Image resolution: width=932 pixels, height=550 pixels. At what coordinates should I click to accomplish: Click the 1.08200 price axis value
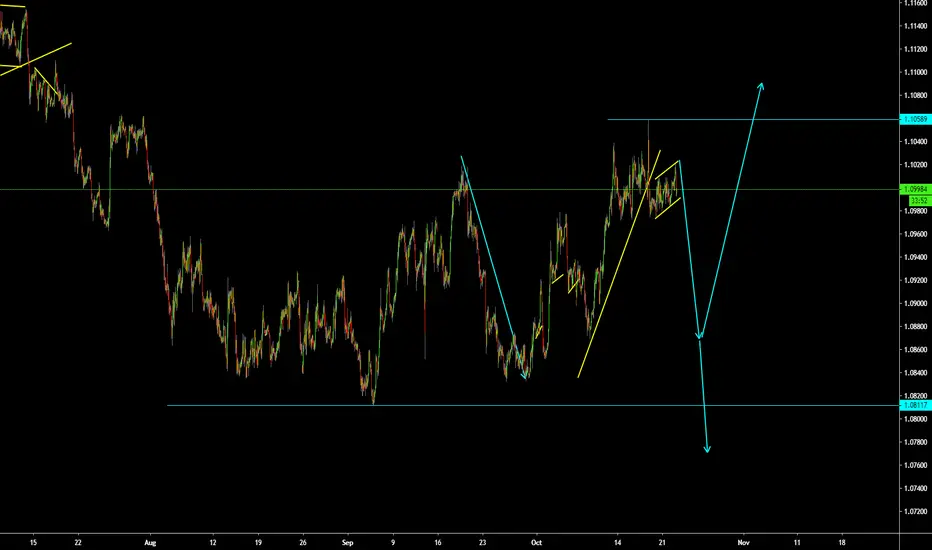(915, 395)
